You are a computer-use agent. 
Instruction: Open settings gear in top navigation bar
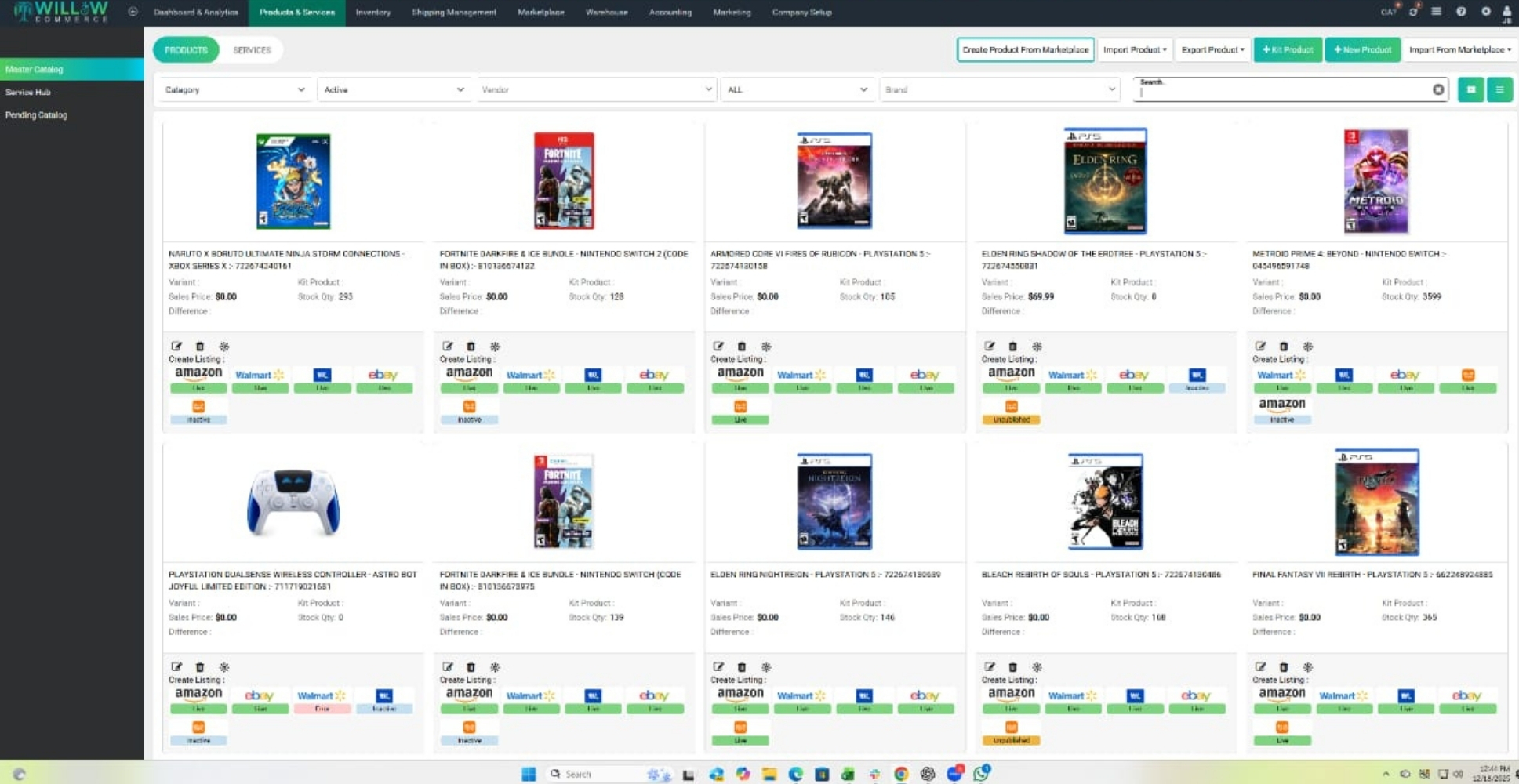point(1485,12)
